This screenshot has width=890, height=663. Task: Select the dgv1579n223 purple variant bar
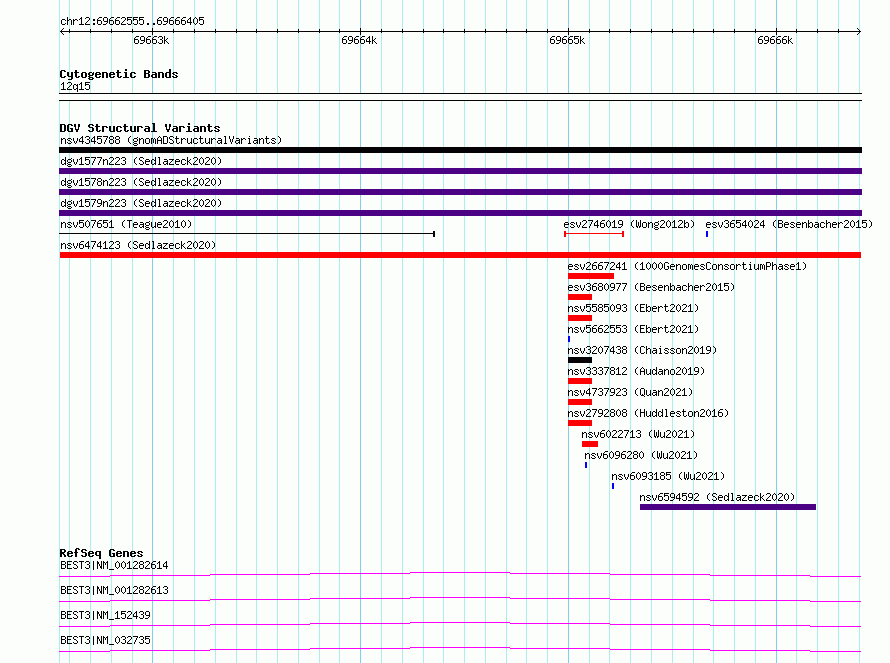pos(460,213)
